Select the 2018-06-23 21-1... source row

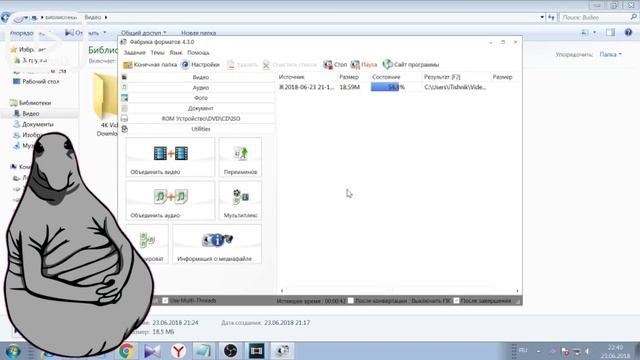(x=307, y=87)
